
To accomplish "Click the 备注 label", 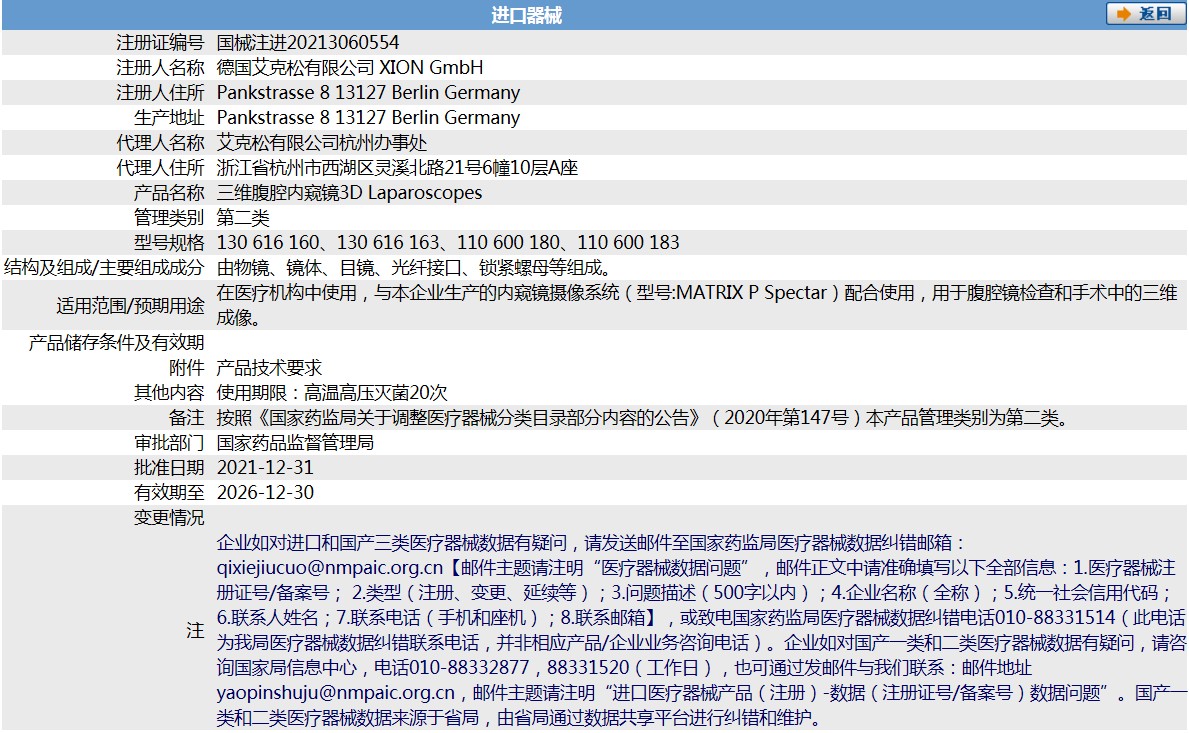I will [187, 418].
